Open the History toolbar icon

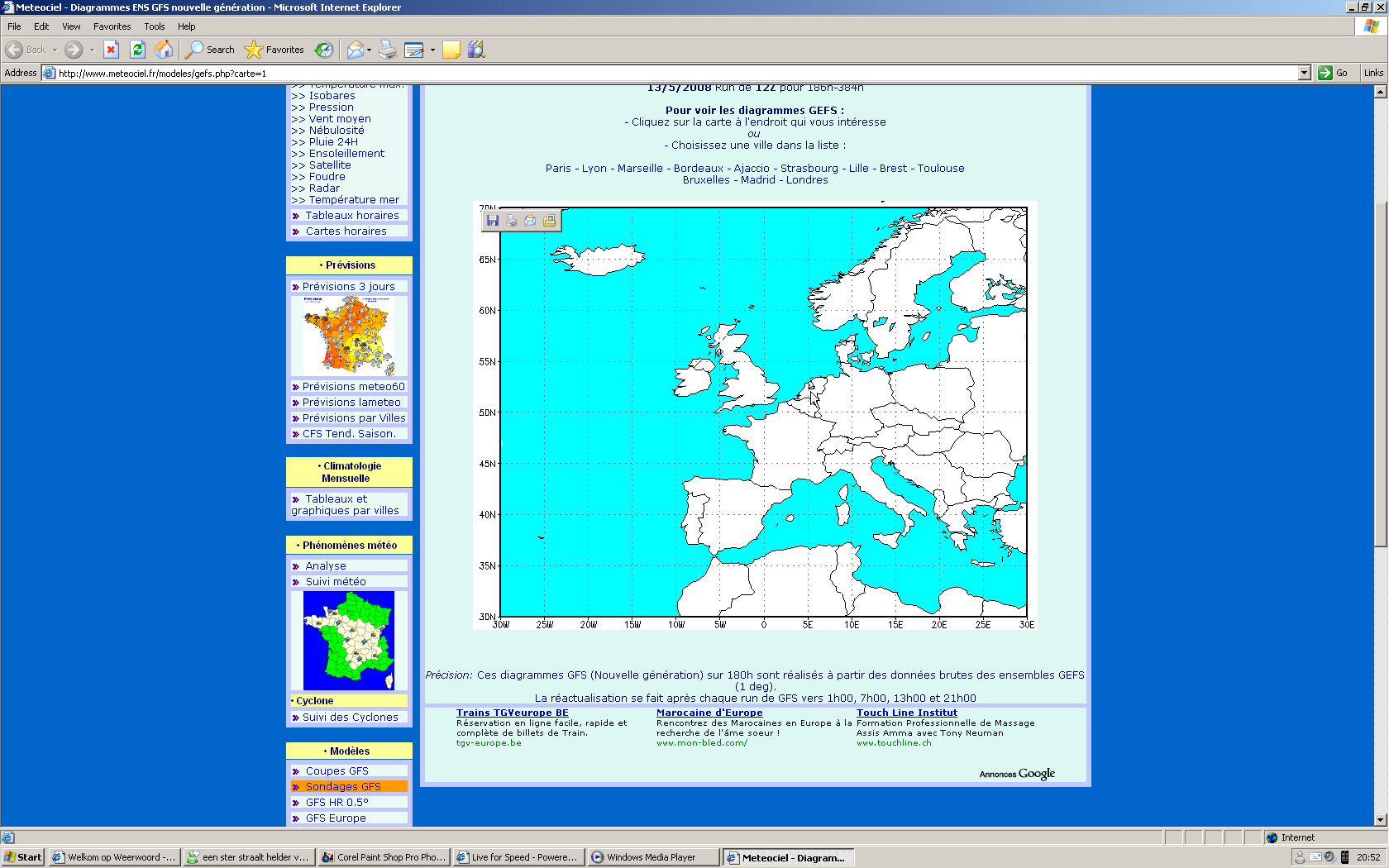[324, 50]
